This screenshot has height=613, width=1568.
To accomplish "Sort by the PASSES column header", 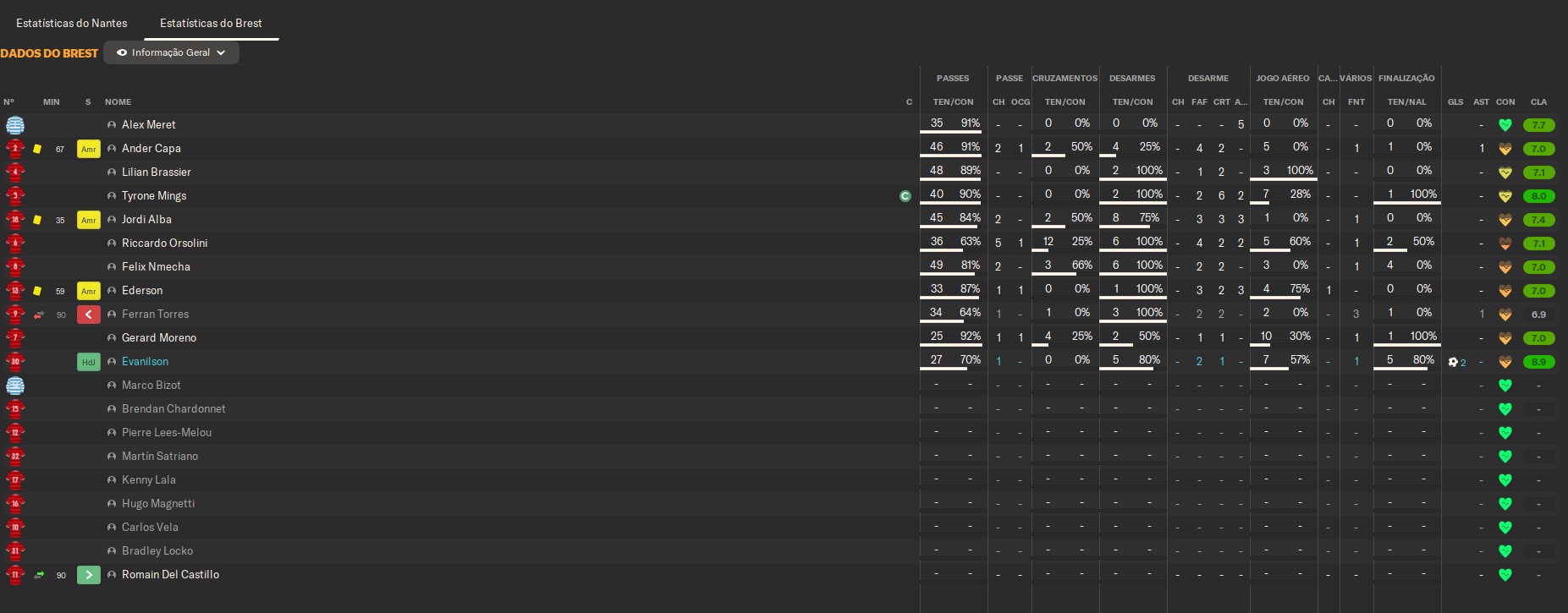I will click(x=953, y=78).
